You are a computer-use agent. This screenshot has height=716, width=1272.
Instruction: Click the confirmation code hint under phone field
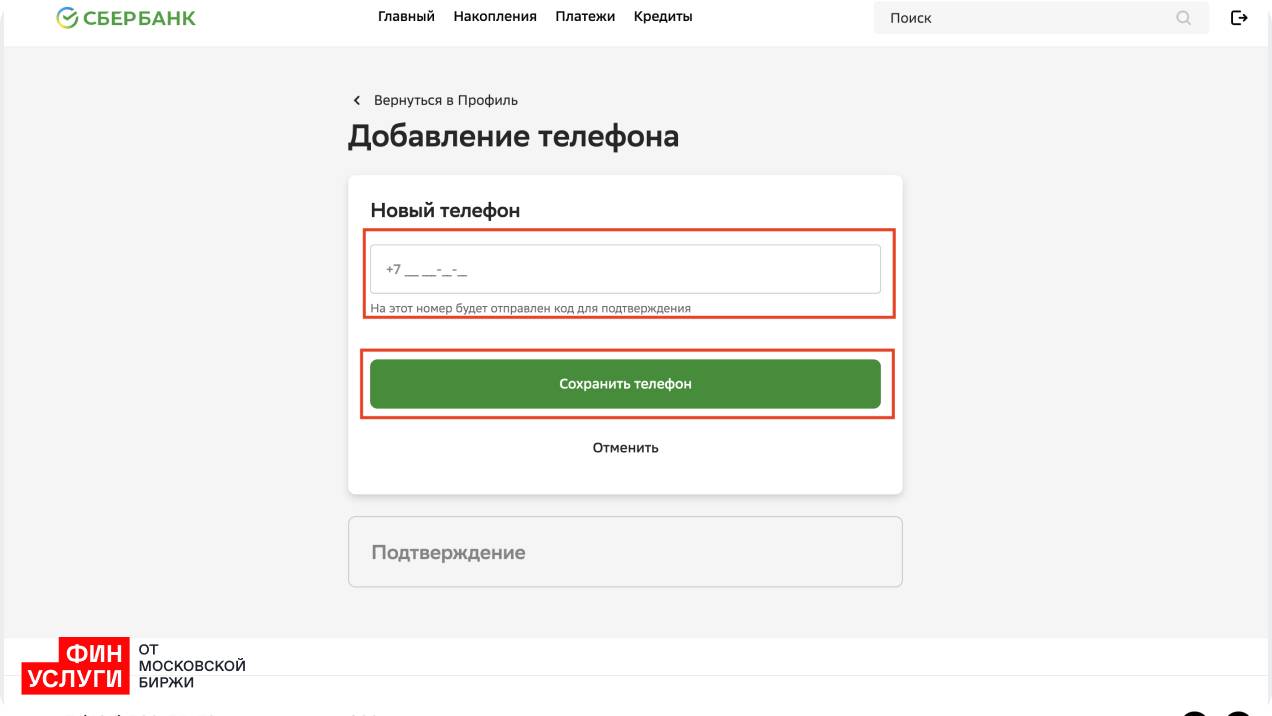click(530, 309)
